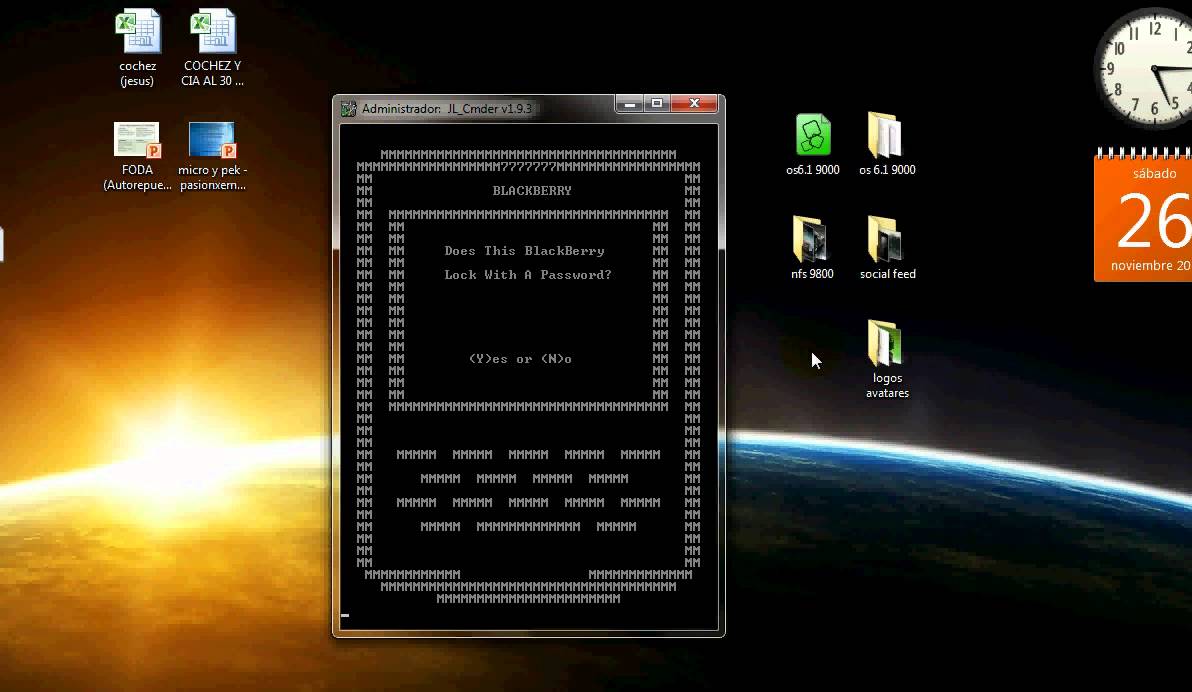Open the os 6.1 9000 folder
This screenshot has width=1192, height=692.
tap(886, 135)
